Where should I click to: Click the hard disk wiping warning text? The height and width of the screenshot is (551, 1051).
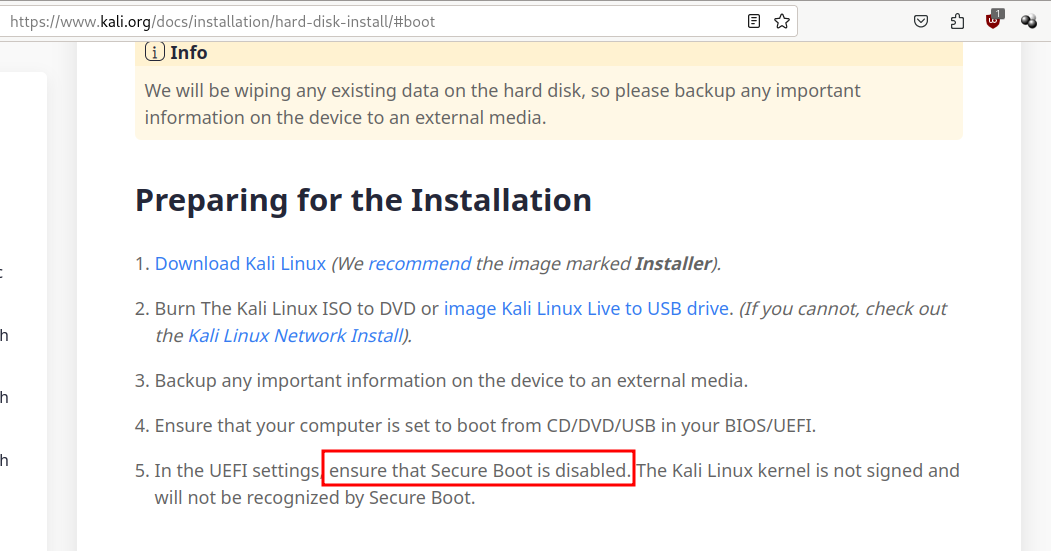tap(502, 104)
